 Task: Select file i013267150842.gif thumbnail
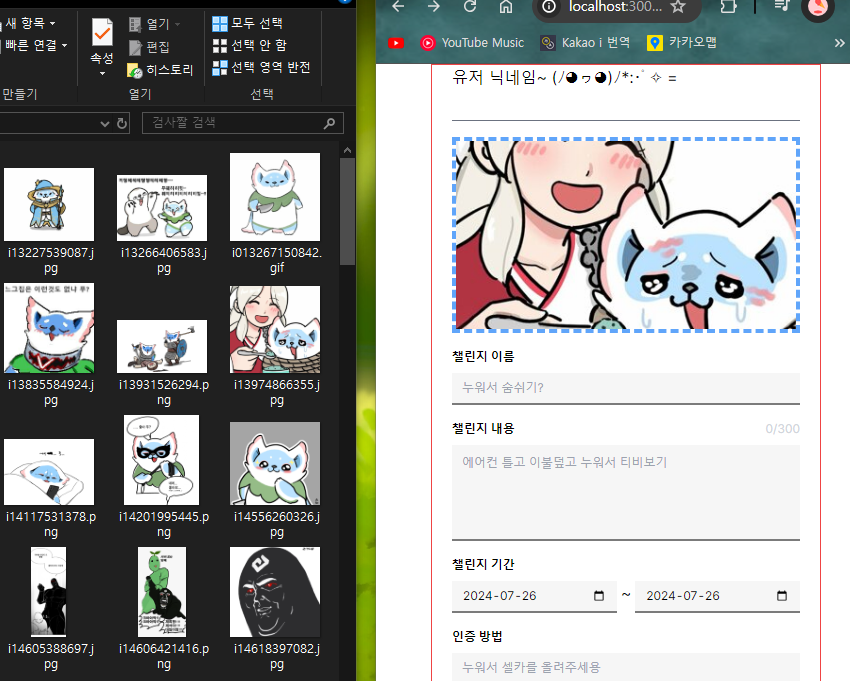275,197
